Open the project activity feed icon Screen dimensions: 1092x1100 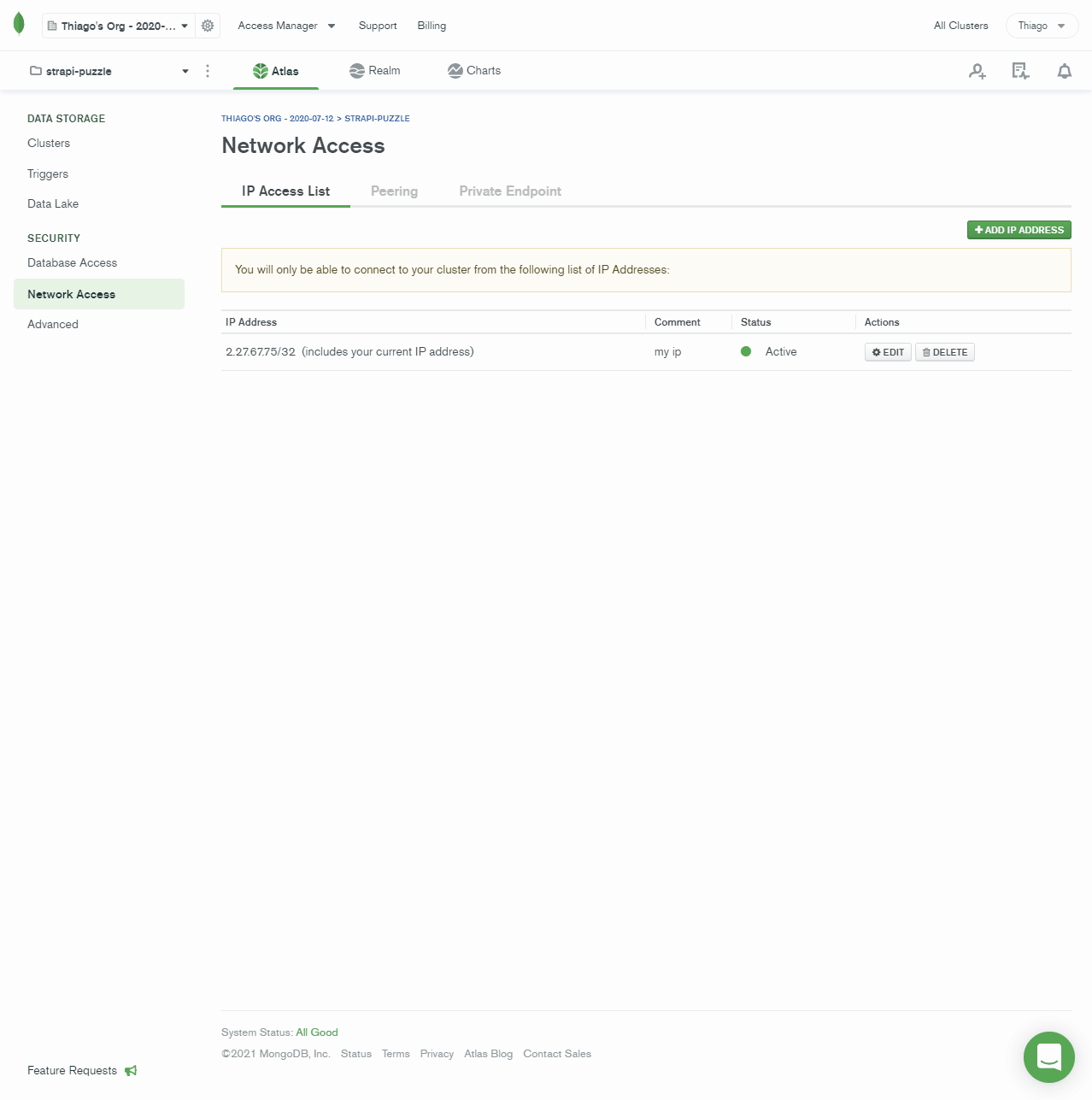[x=1020, y=71]
